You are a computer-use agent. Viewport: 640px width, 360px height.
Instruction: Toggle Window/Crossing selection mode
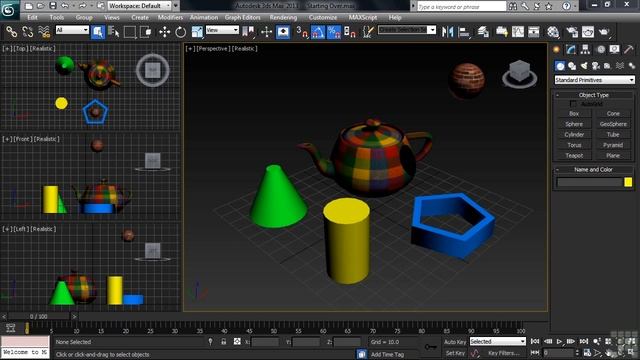pyautogui.click(x=145, y=31)
